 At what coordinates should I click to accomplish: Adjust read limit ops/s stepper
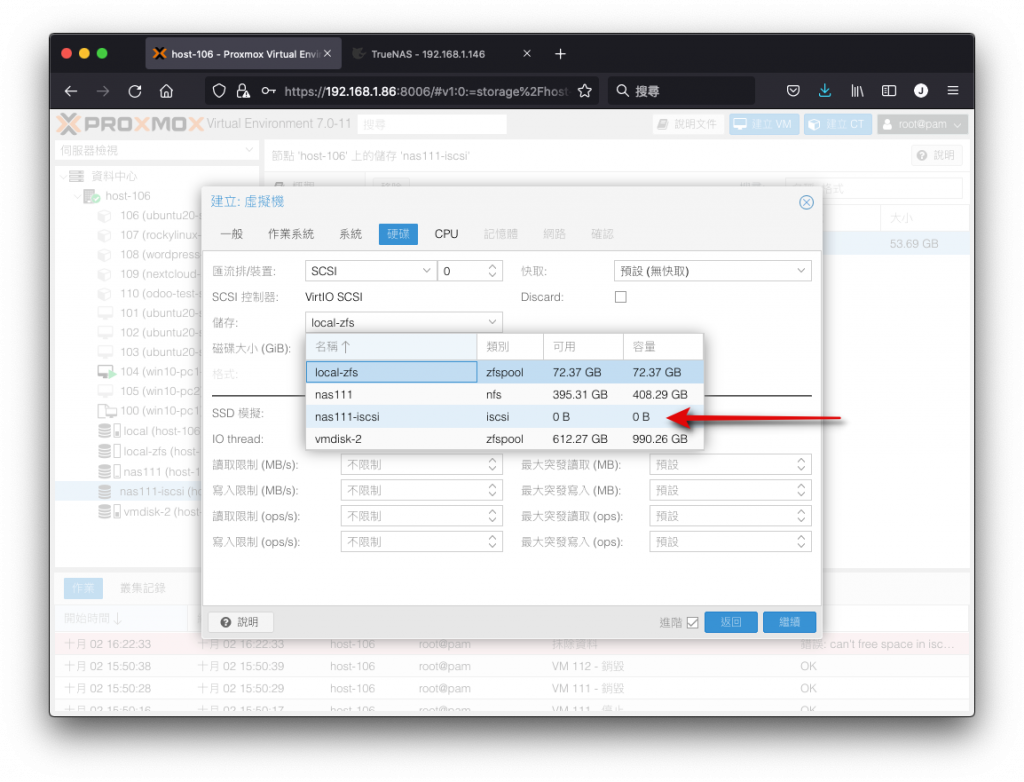point(492,516)
